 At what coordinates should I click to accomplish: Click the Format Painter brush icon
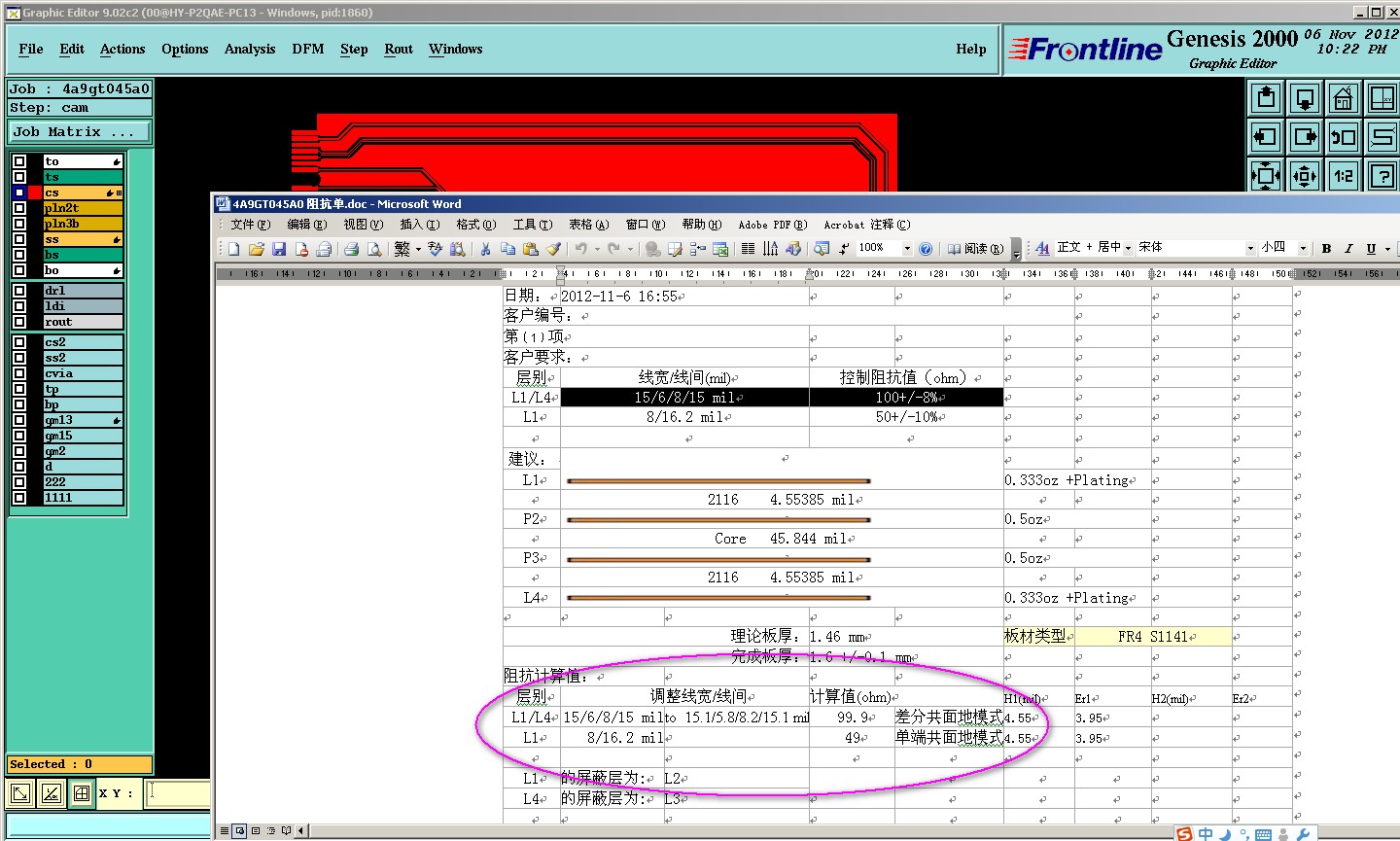553,249
